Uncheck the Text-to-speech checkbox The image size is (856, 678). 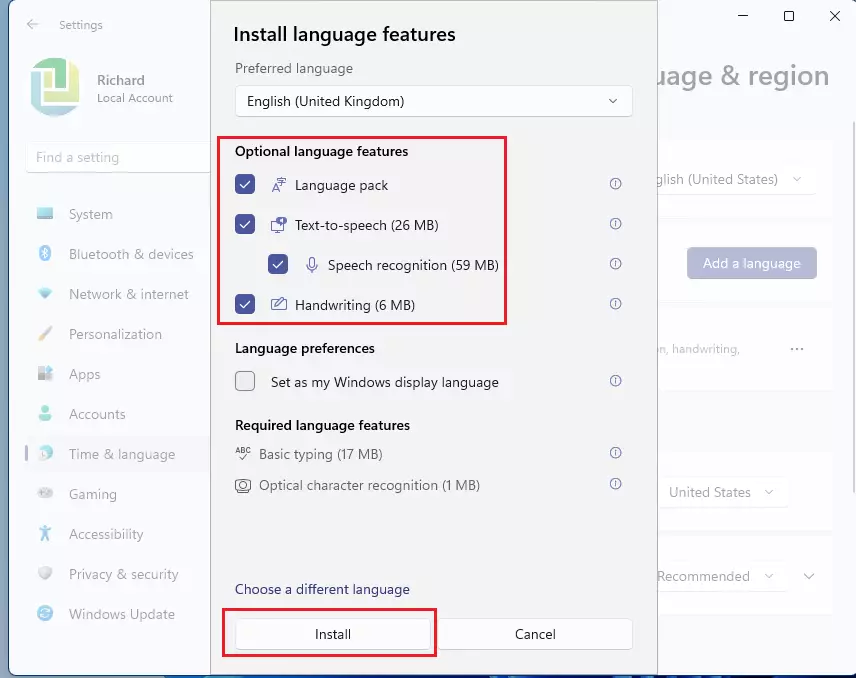(x=245, y=224)
